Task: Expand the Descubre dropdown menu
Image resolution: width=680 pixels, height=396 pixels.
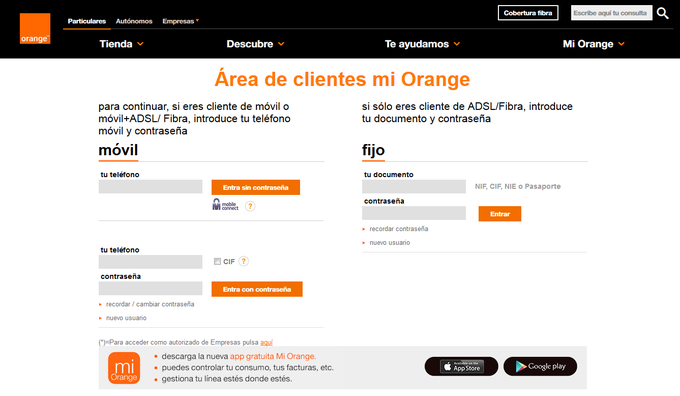Action: tap(255, 44)
